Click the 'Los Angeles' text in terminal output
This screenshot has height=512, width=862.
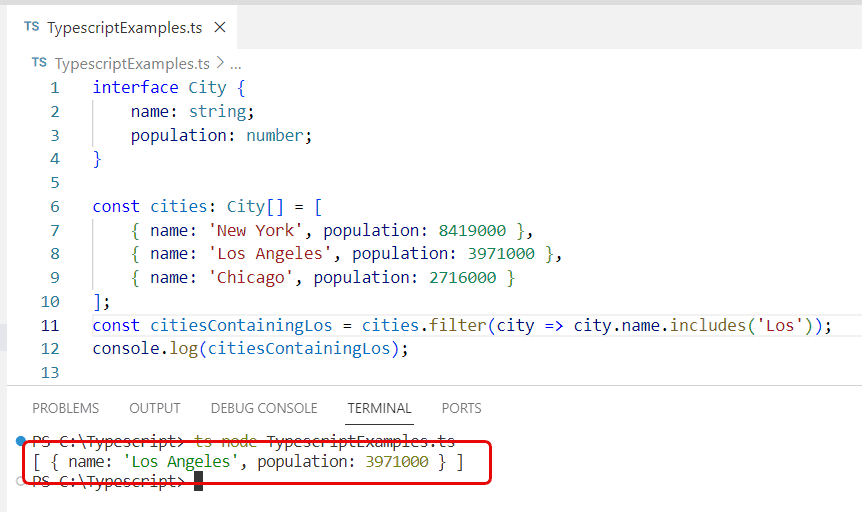coord(181,461)
